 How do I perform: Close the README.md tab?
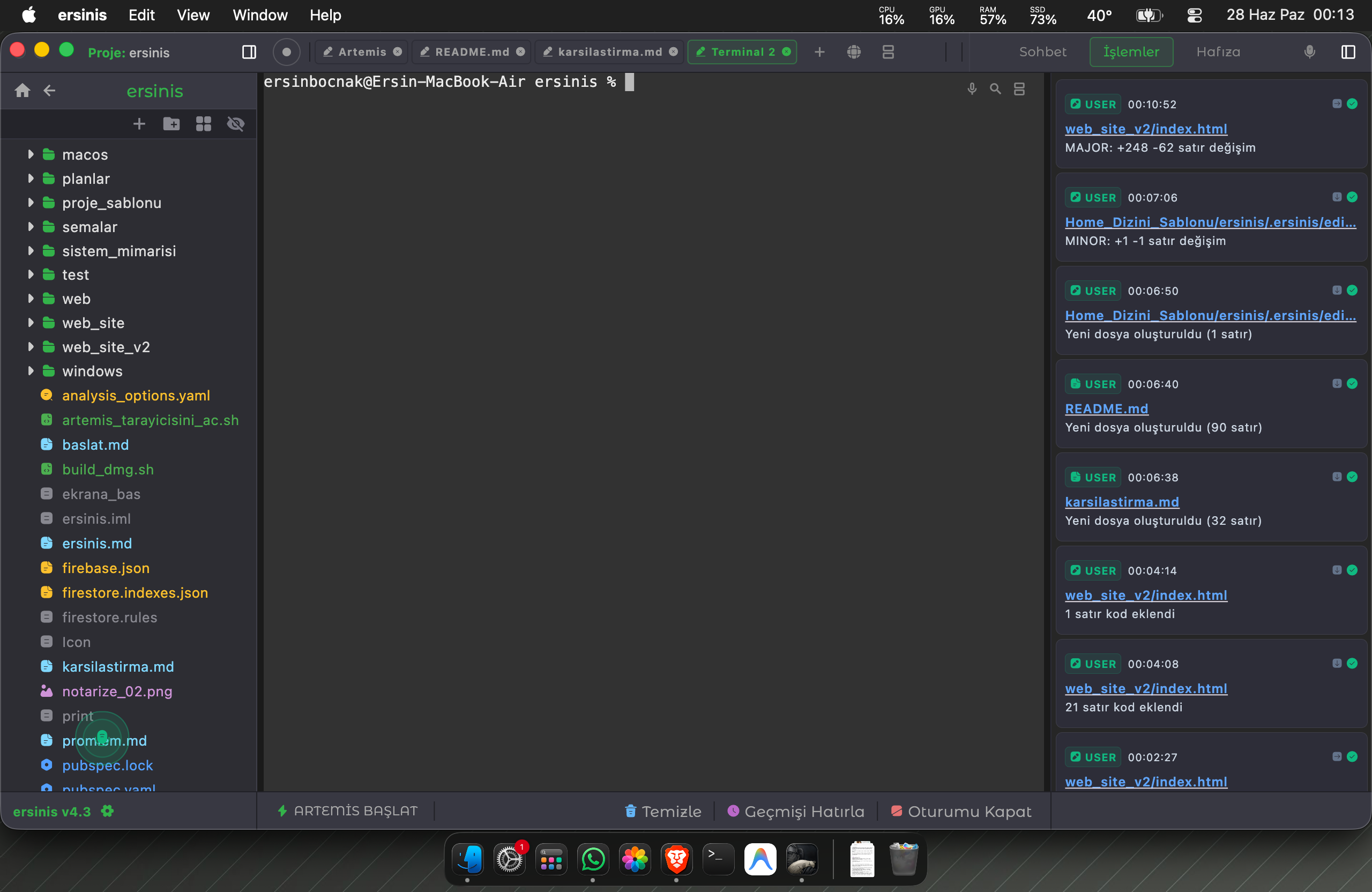(520, 52)
